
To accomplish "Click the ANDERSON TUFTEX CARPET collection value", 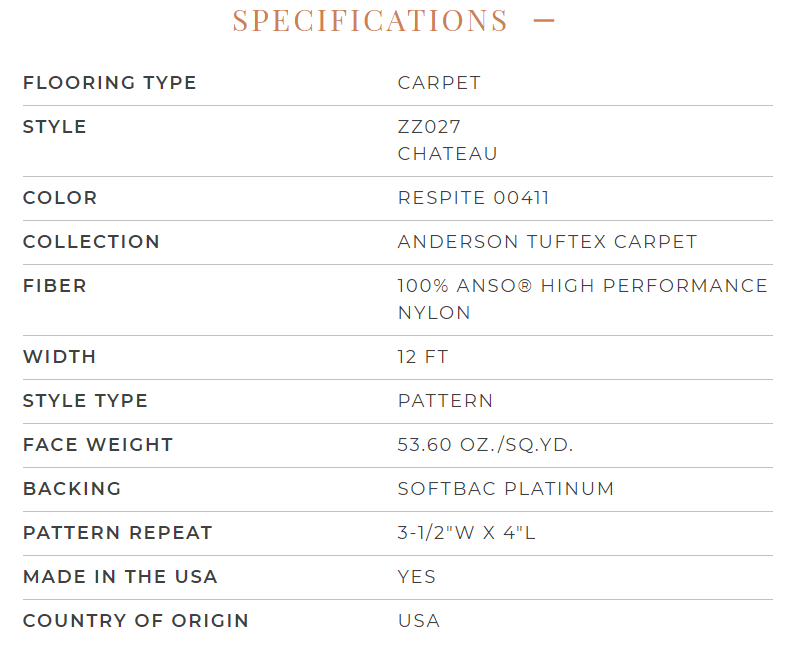I will (548, 242).
